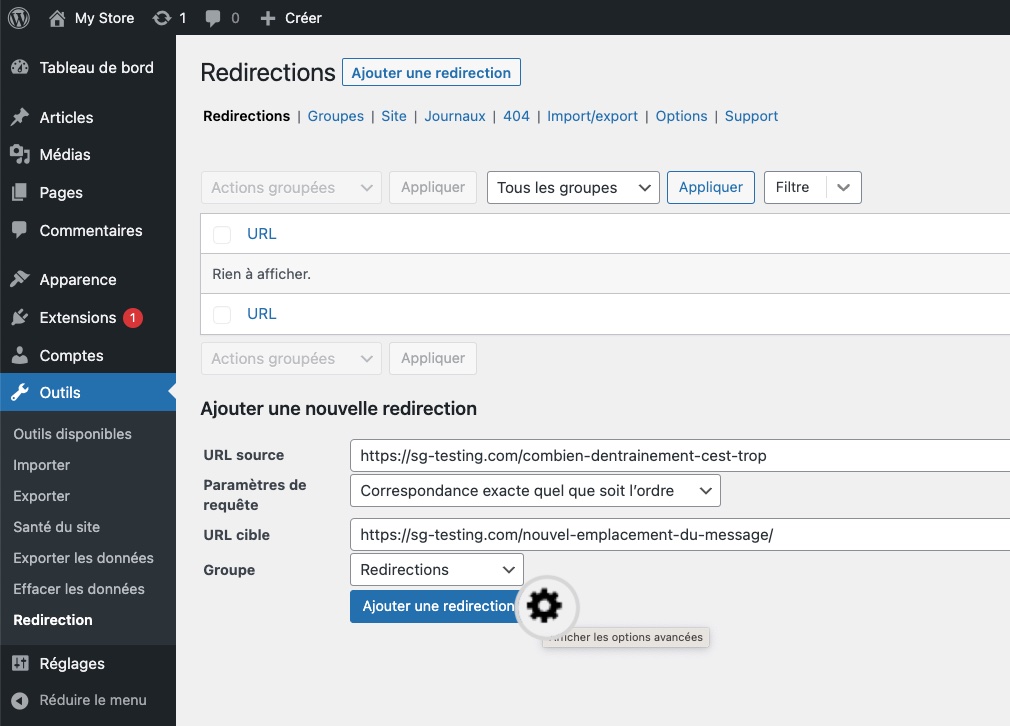Click the Appliquer button next to Tous les groupes
The height and width of the screenshot is (726, 1010).
(710, 187)
